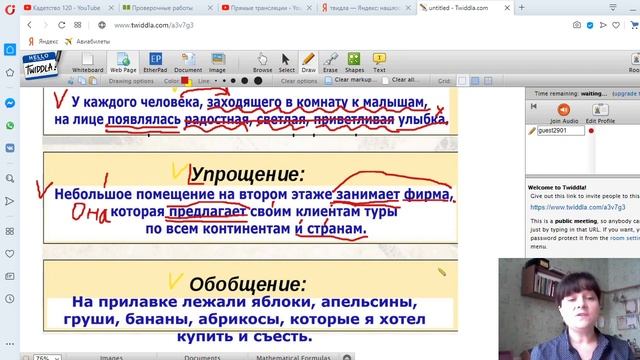Switch to the твидла Яндекс tab
Screen dimensions: 640x360
coord(366,8)
